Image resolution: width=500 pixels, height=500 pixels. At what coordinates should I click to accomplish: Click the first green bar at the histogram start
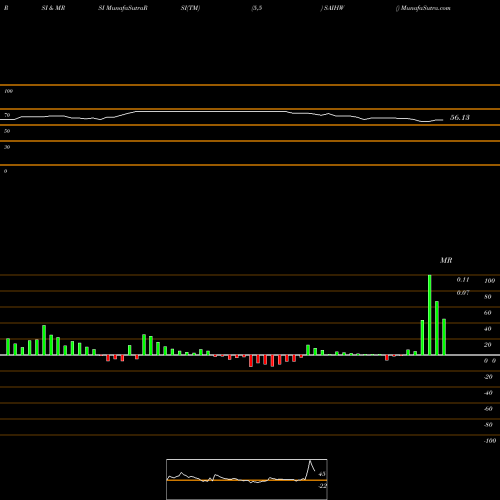pyautogui.click(x=8, y=347)
